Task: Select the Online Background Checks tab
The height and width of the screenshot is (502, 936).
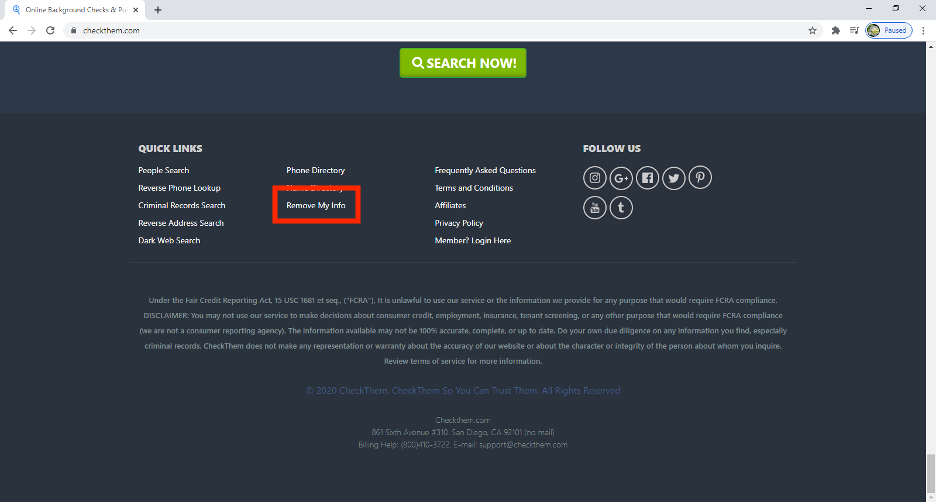Action: (75, 10)
